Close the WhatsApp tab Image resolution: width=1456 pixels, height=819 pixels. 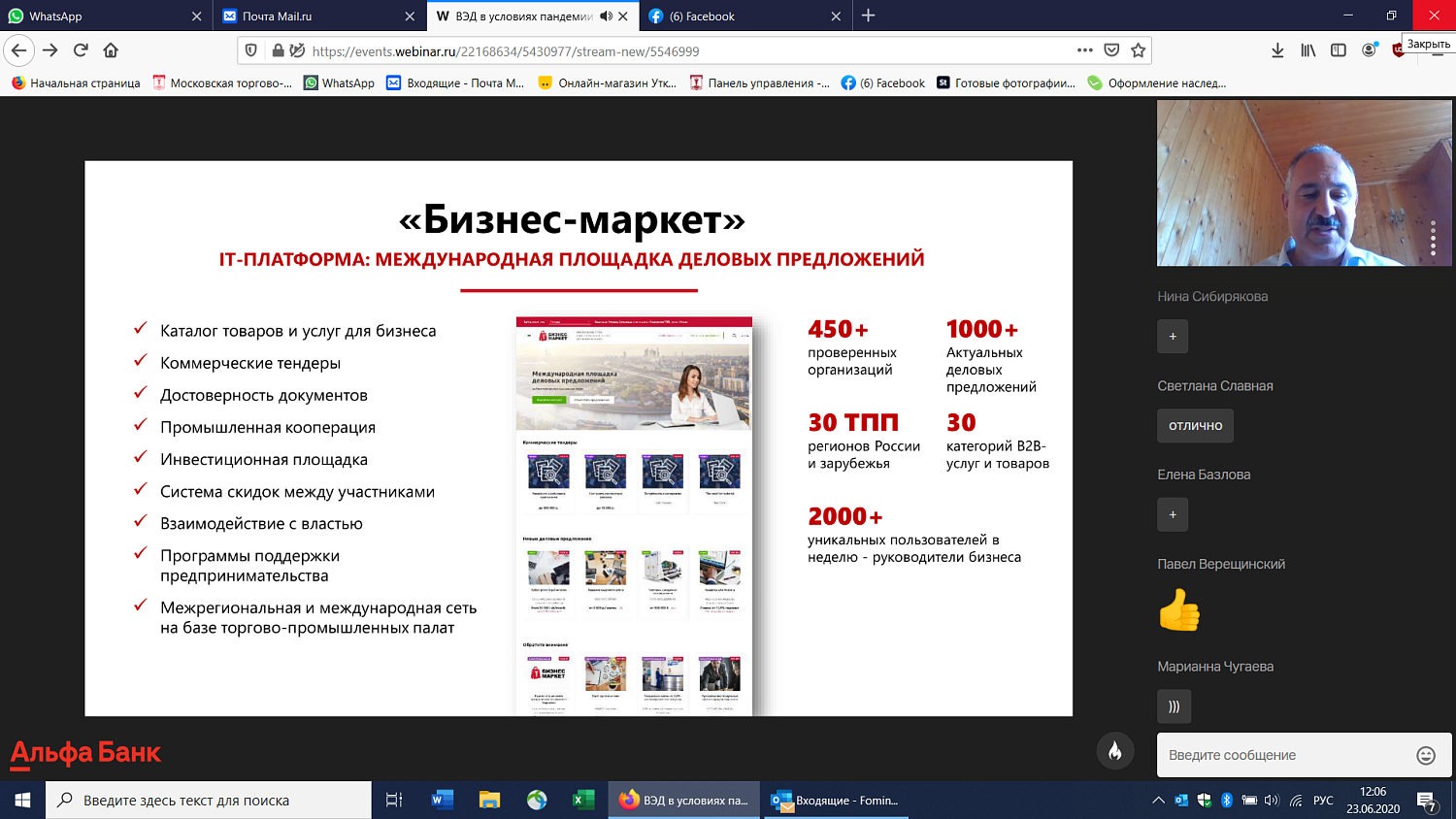point(197,16)
